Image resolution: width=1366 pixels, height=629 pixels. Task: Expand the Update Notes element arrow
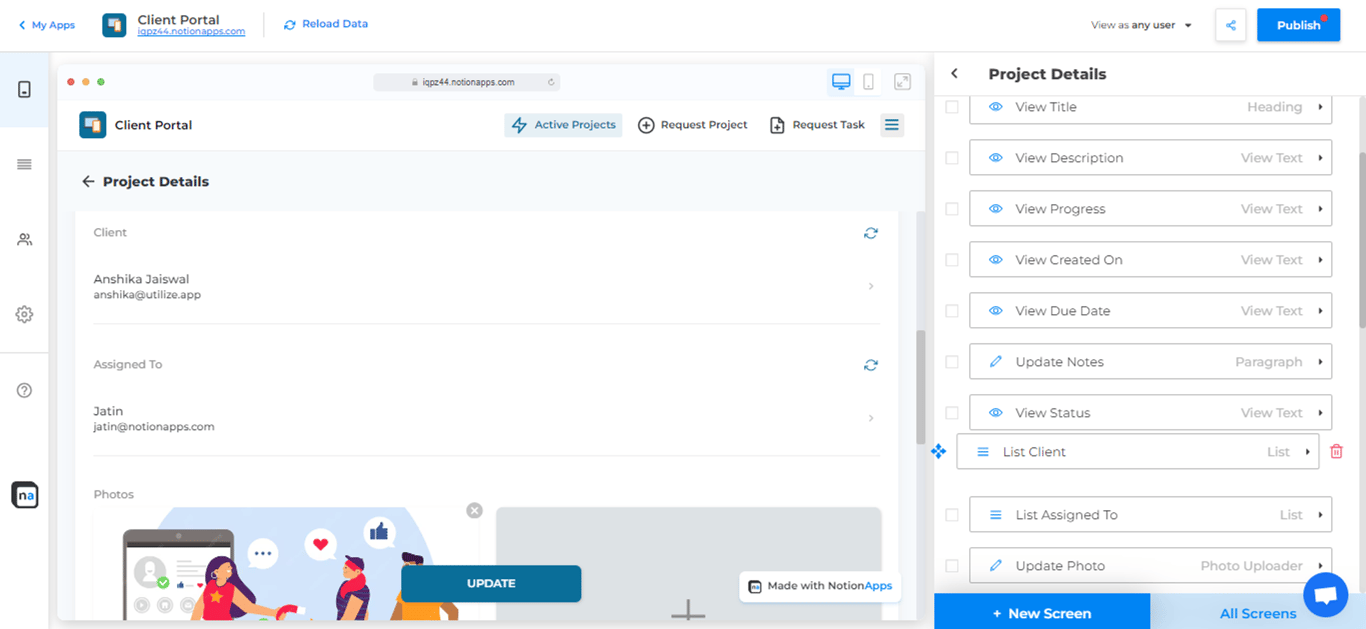[x=1320, y=362]
